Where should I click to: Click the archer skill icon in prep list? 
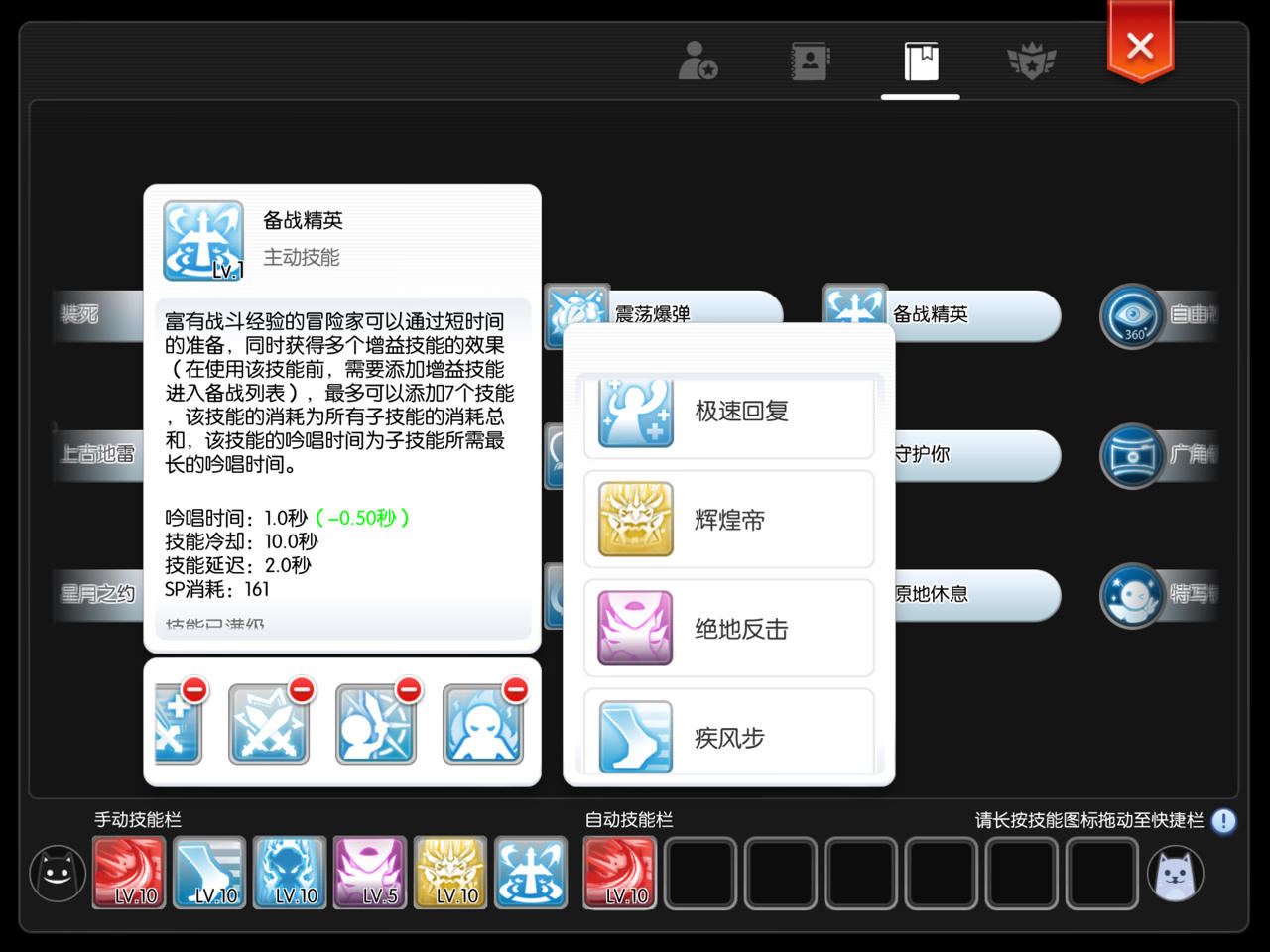pyautogui.click(x=375, y=725)
